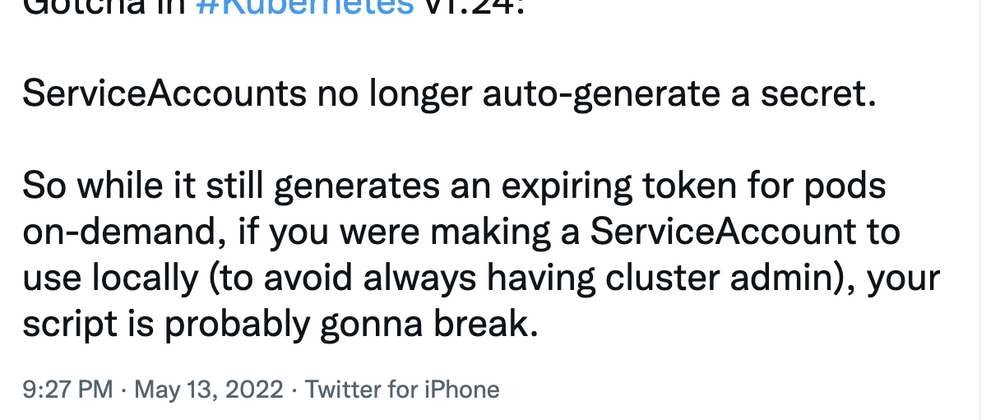
Task: Click "ServiceAccount" in the on-demand line
Action: pos(724,232)
